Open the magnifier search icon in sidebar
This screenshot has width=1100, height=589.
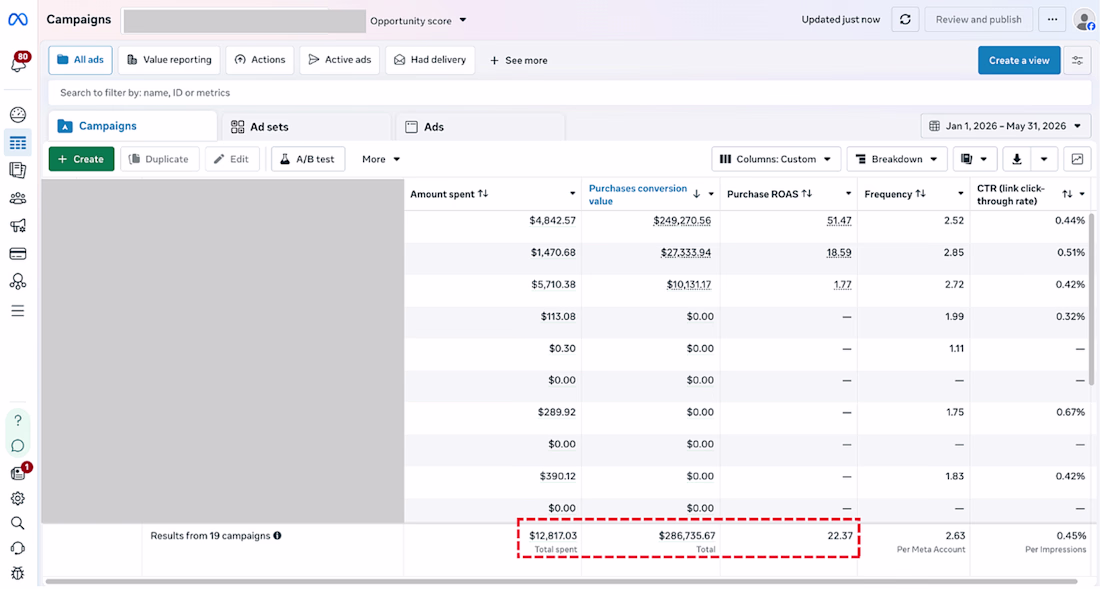[18, 523]
